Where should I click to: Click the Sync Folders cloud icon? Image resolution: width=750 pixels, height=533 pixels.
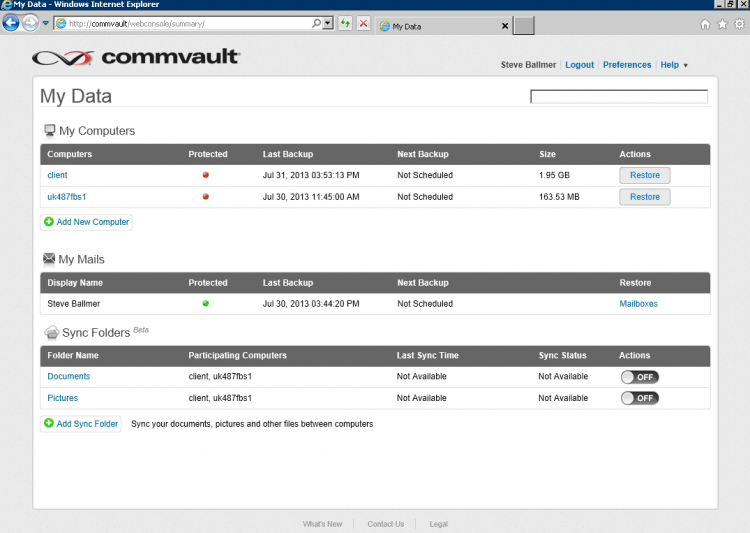point(51,332)
